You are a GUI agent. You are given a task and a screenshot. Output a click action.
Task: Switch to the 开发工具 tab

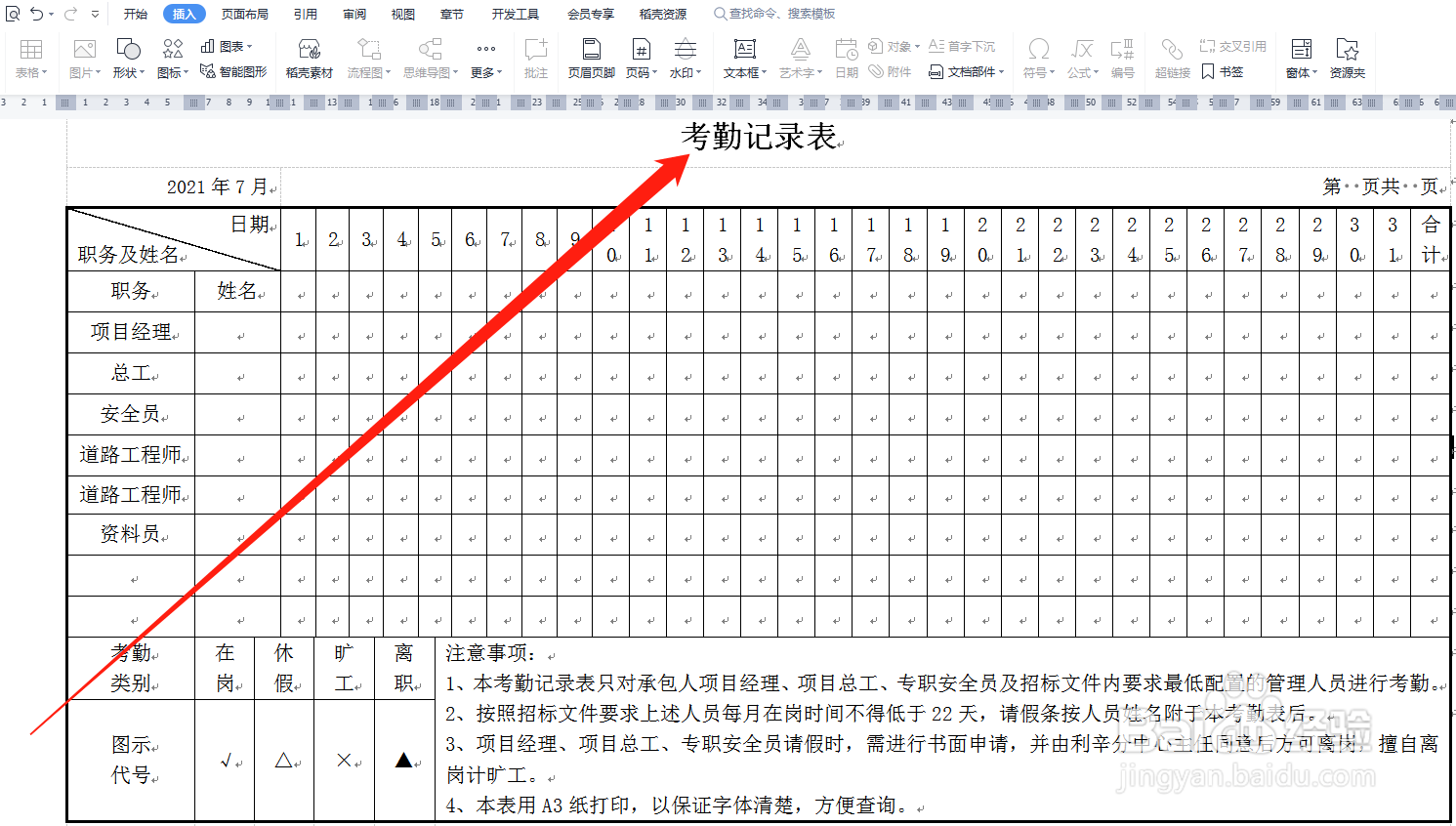point(516,14)
